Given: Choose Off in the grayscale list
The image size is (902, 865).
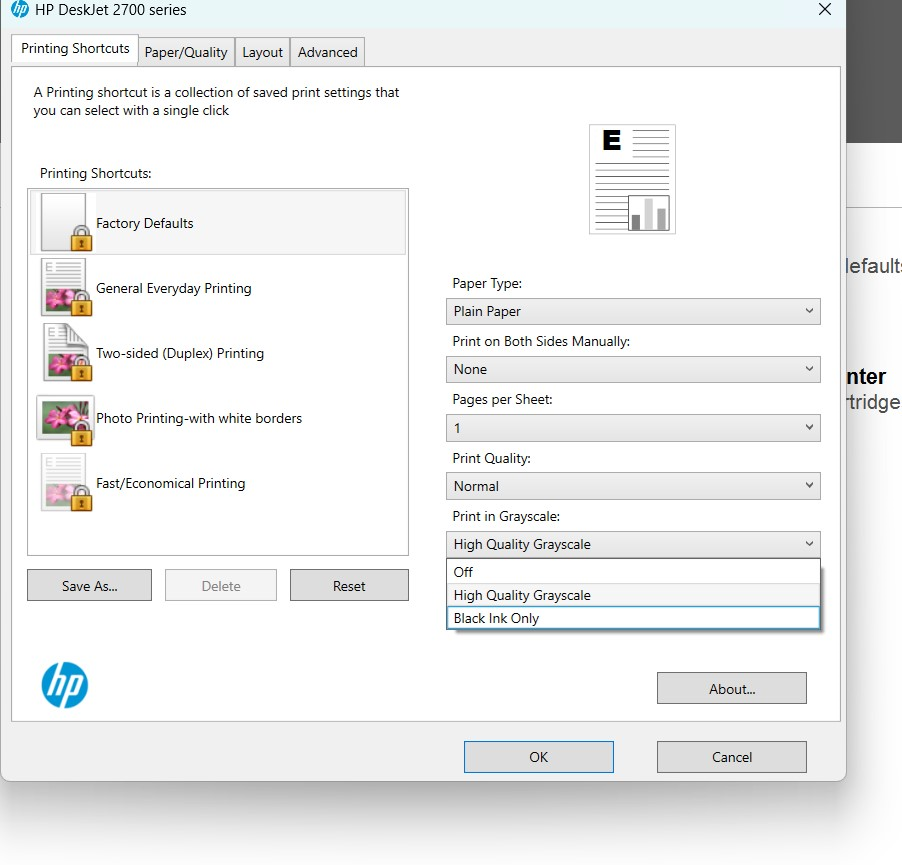Looking at the screenshot, I should pos(632,572).
